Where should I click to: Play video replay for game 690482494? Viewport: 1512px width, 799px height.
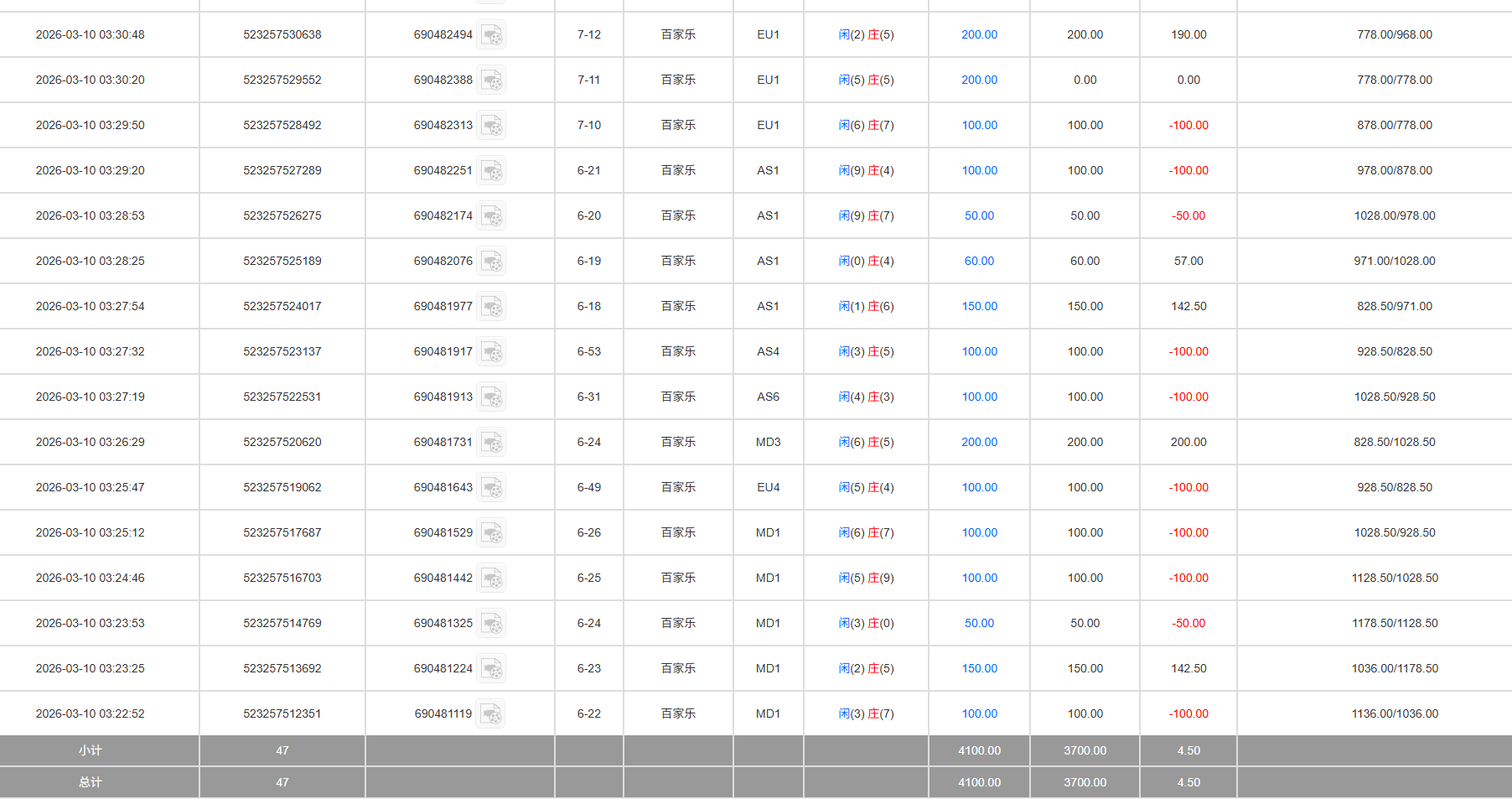[493, 34]
